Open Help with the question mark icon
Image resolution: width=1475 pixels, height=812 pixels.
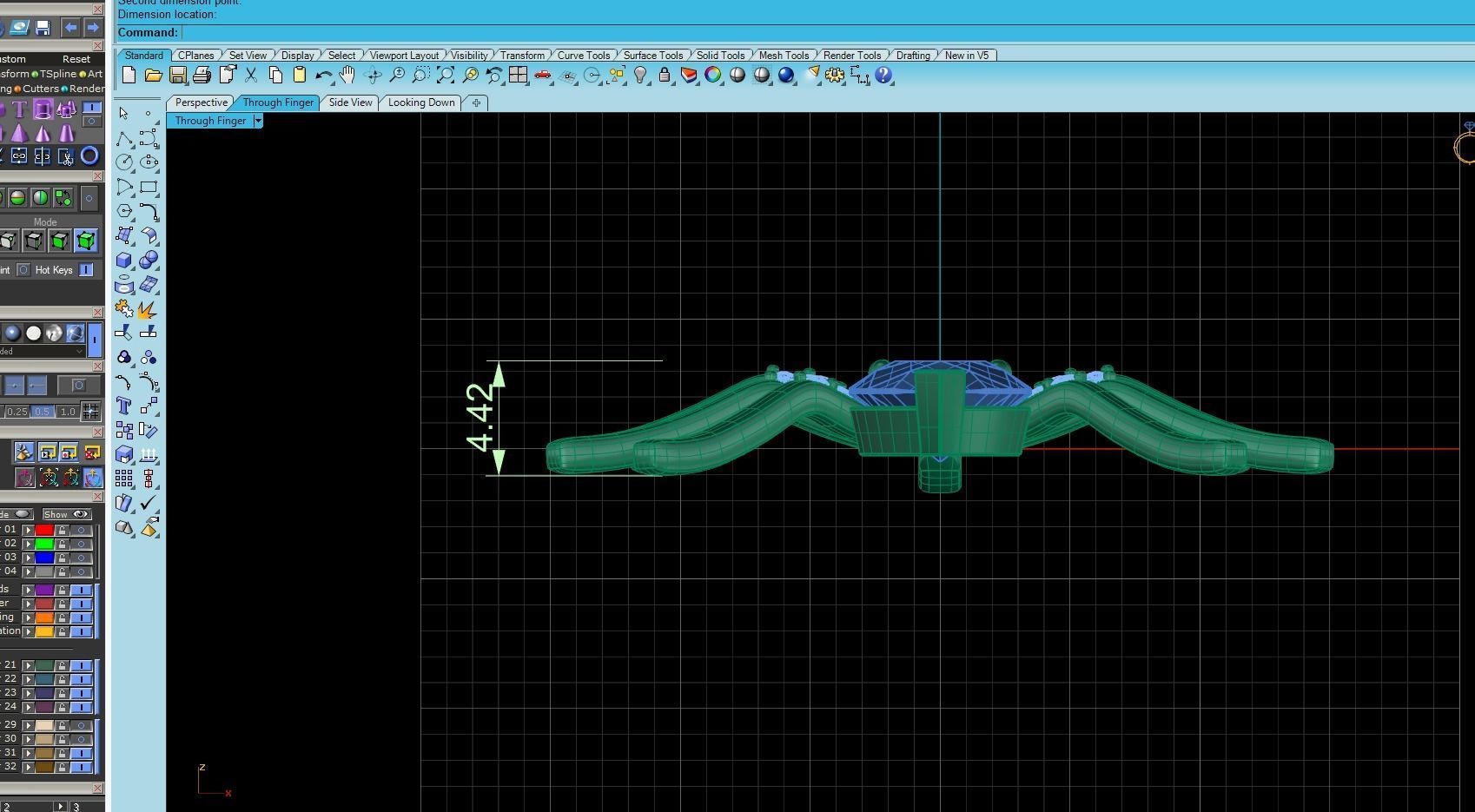pos(883,76)
